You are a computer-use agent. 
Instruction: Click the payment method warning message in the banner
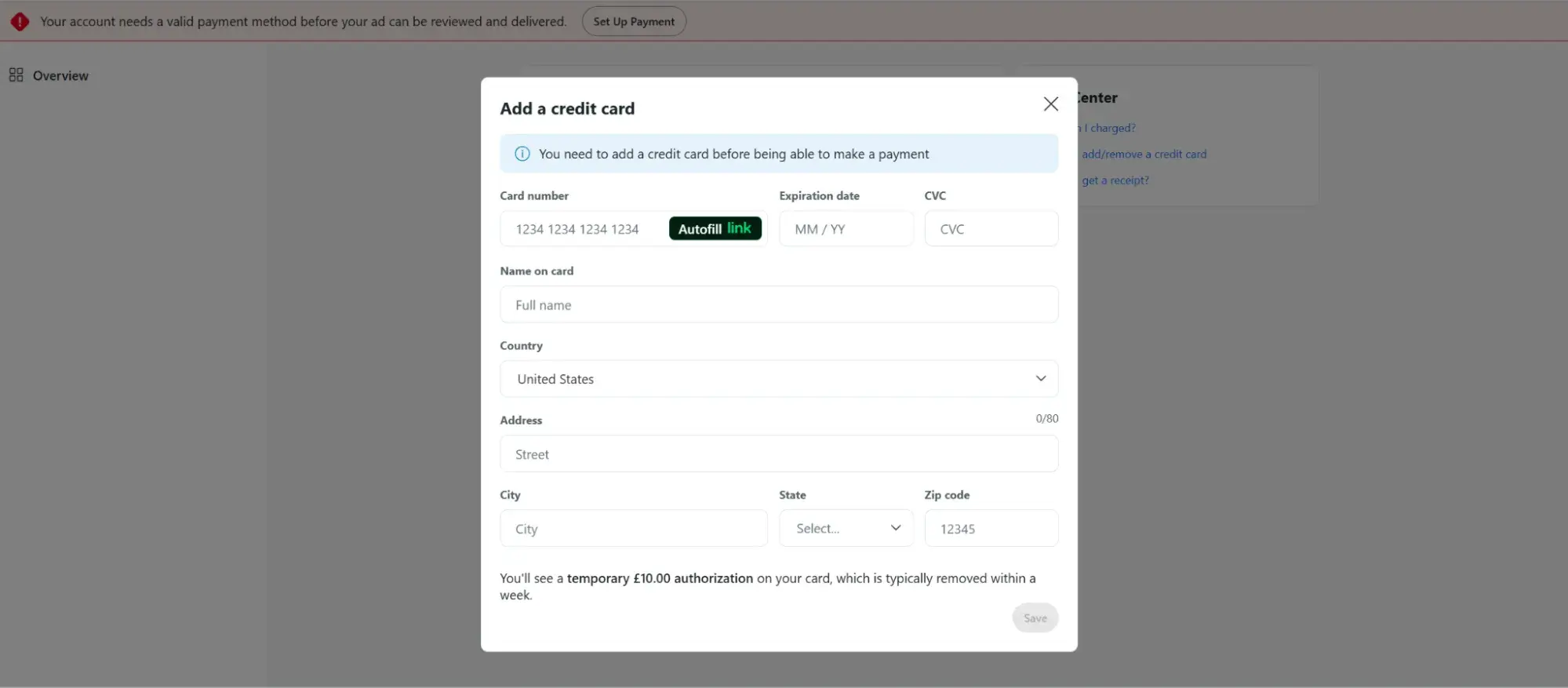point(303,21)
